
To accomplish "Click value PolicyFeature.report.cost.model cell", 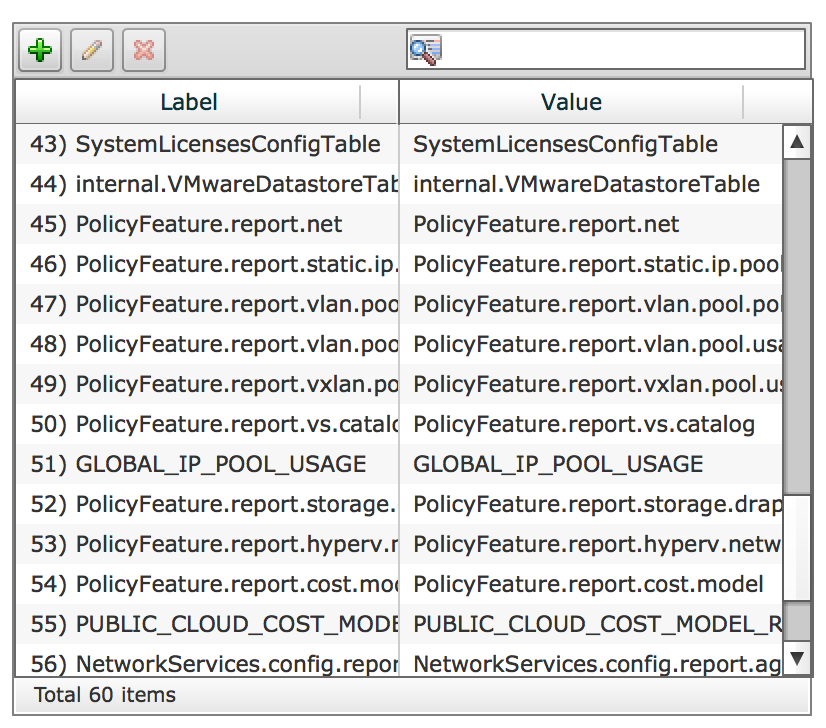I will [591, 585].
